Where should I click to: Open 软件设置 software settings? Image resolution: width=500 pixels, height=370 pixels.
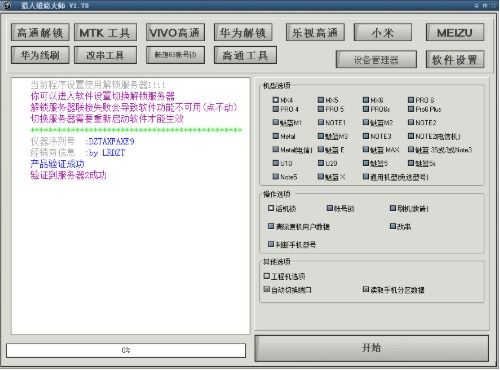tap(455, 59)
